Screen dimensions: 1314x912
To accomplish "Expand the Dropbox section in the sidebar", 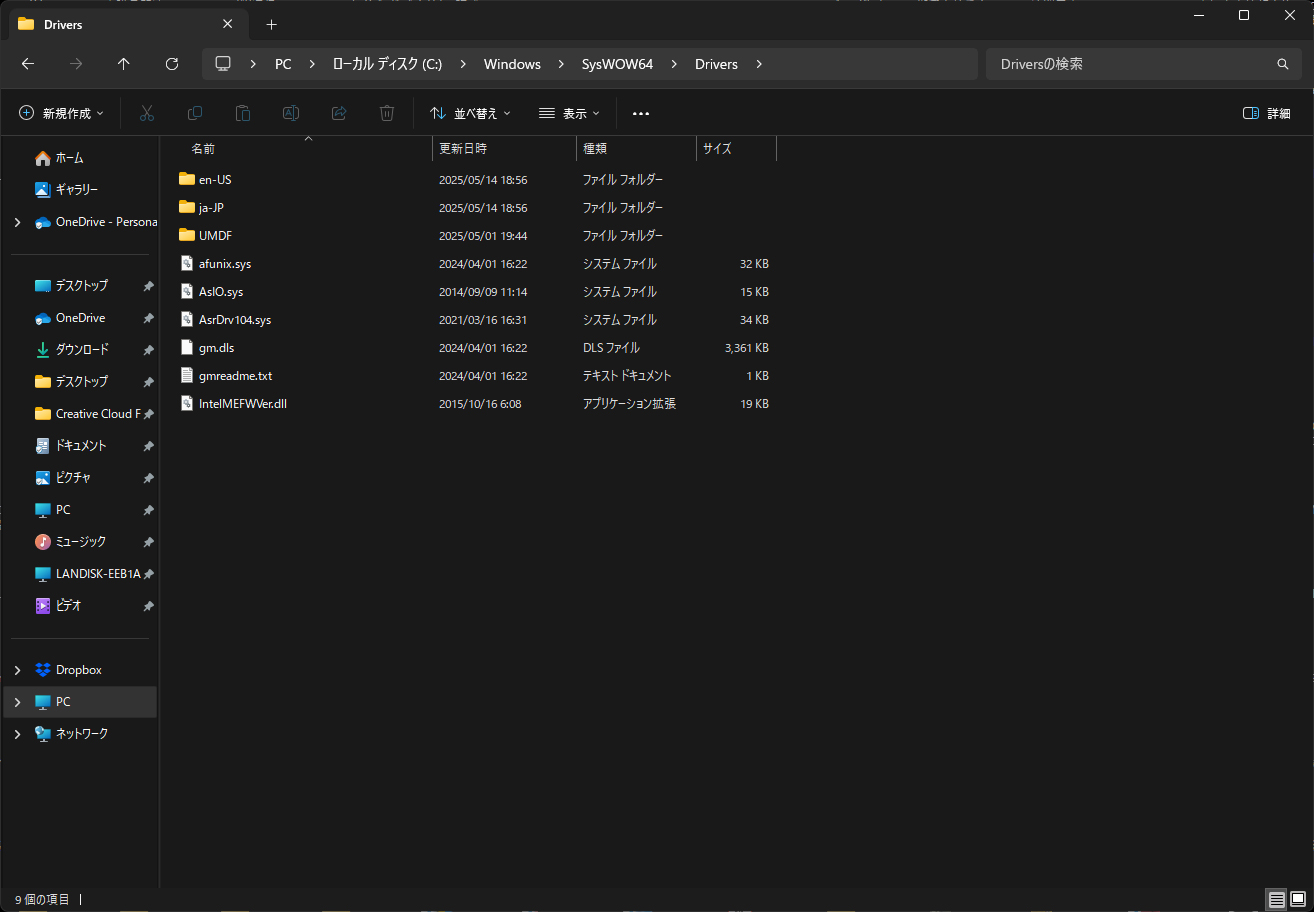I will [x=16, y=669].
